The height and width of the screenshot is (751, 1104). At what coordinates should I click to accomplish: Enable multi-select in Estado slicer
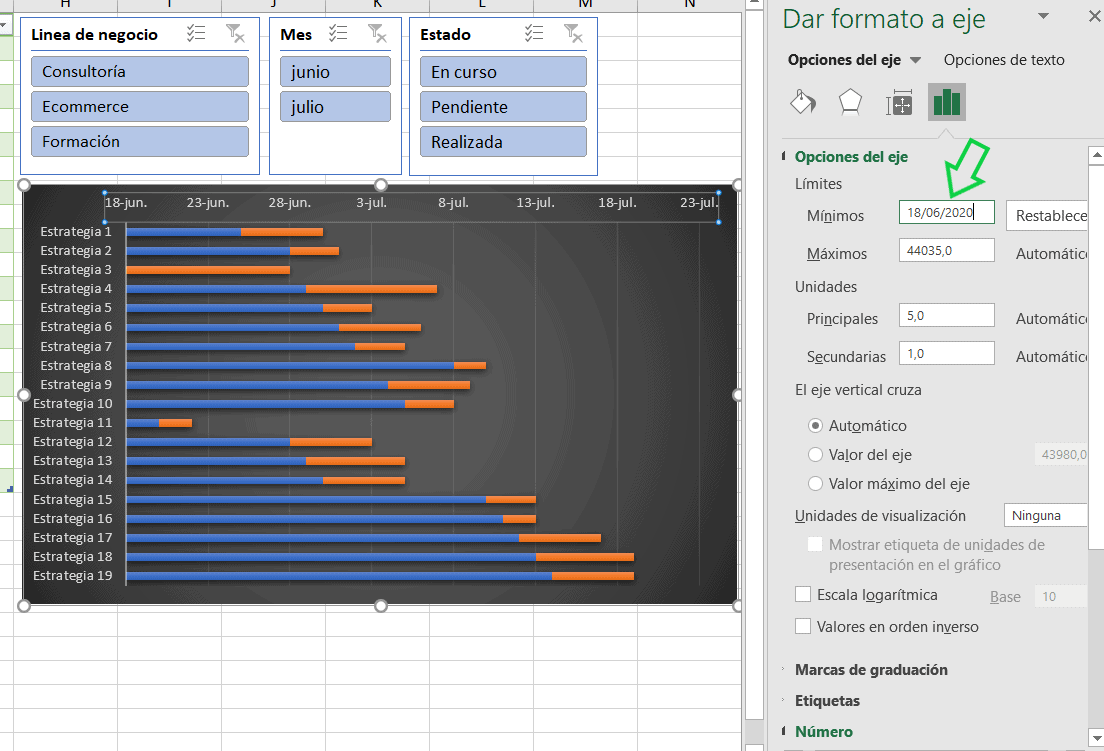534,33
